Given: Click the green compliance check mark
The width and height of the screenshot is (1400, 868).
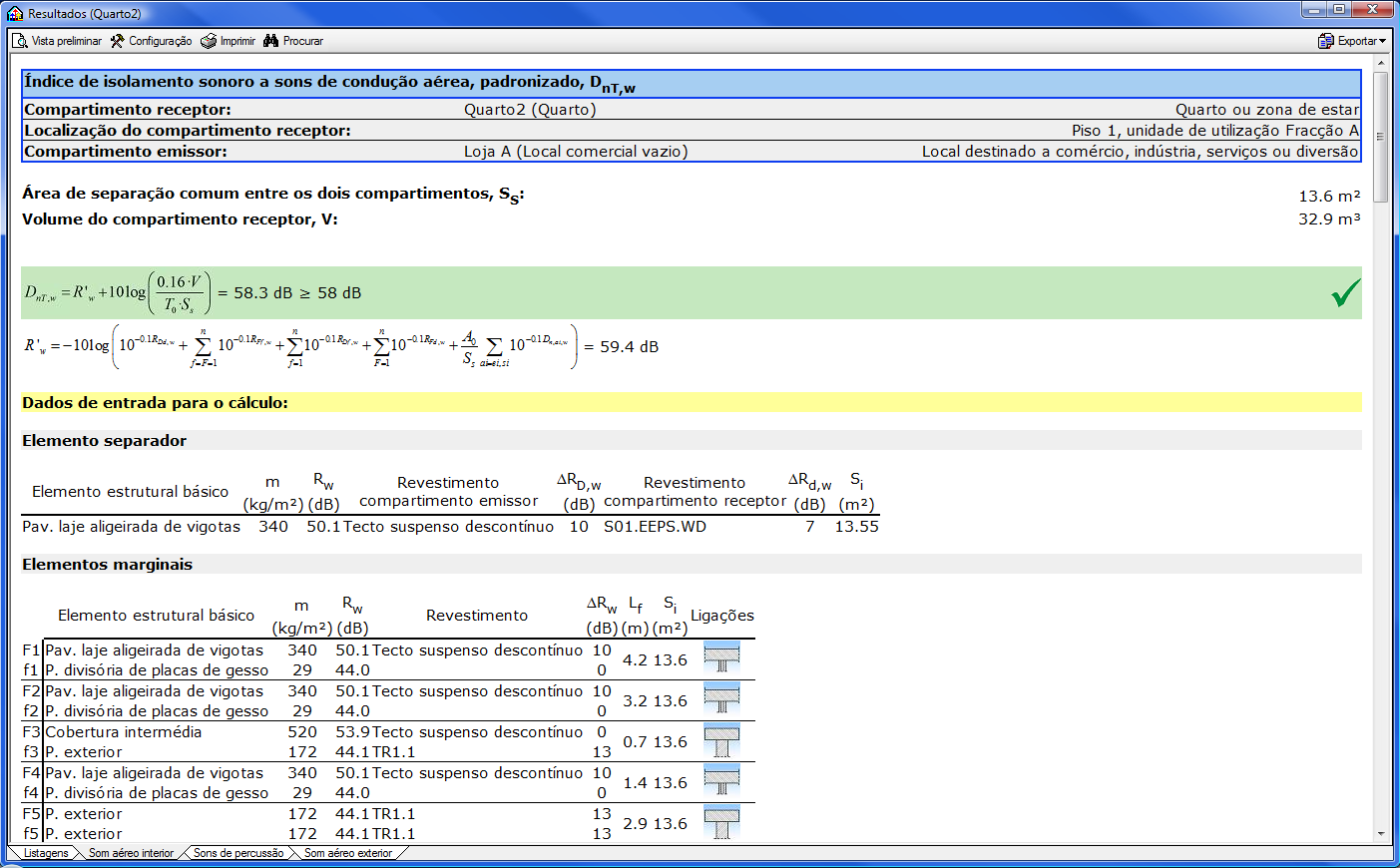Looking at the screenshot, I should pyautogui.click(x=1345, y=292).
